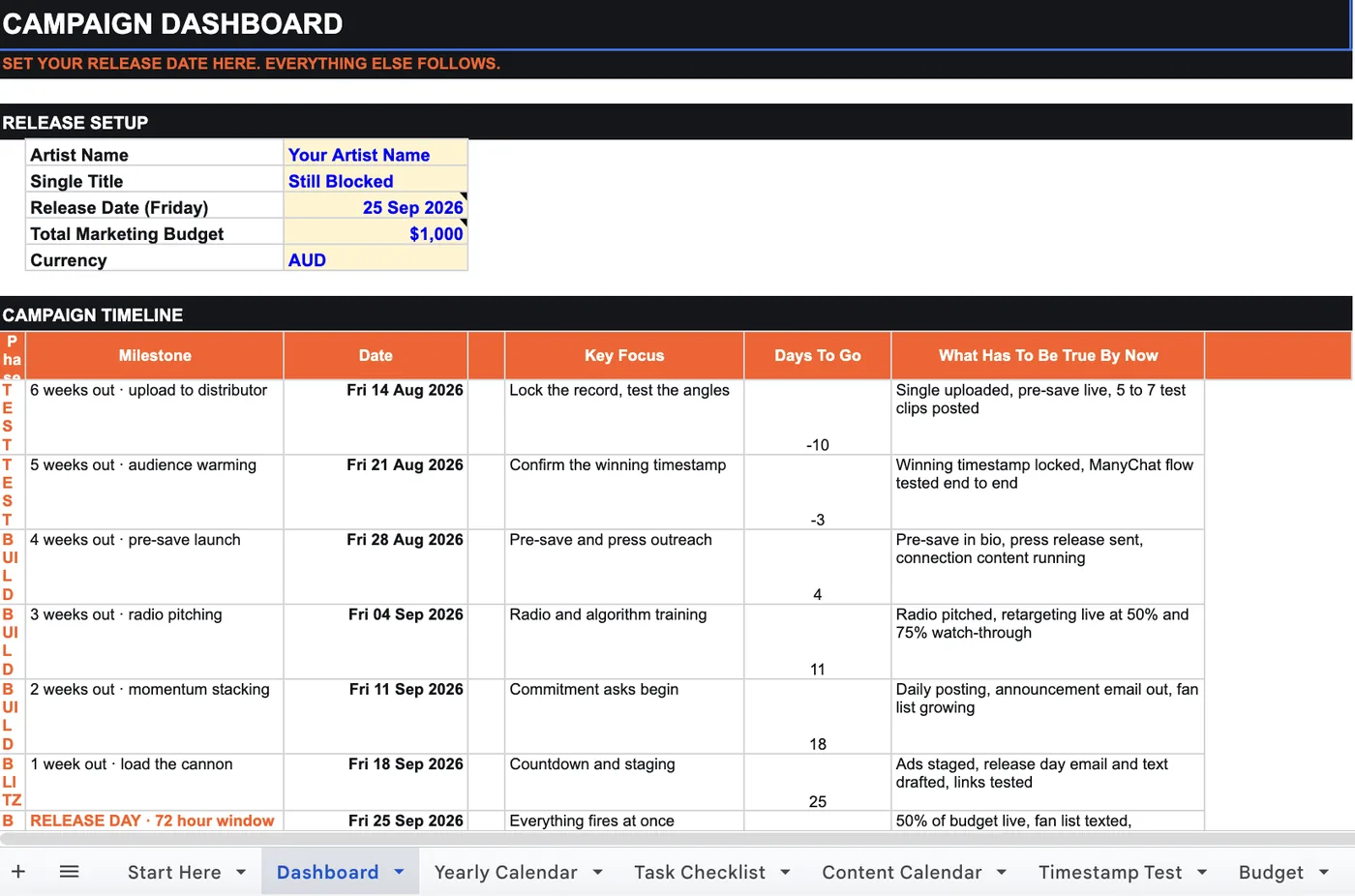Switch to the Yearly Calendar sheet tab

tap(505, 872)
